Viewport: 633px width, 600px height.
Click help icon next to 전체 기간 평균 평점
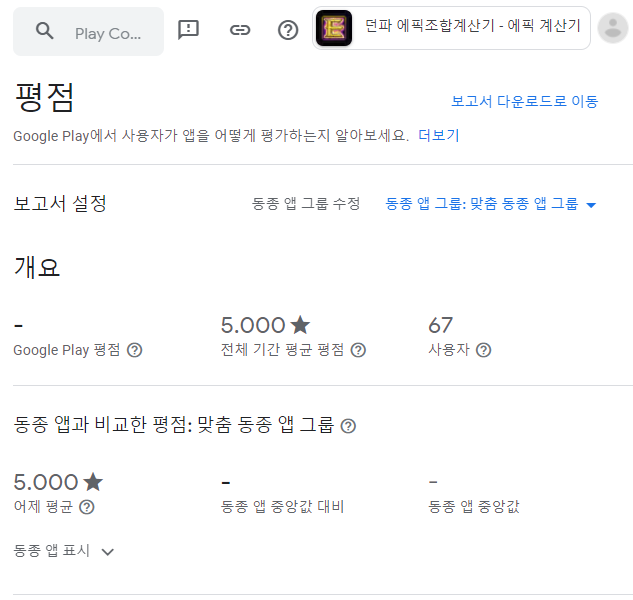(358, 350)
